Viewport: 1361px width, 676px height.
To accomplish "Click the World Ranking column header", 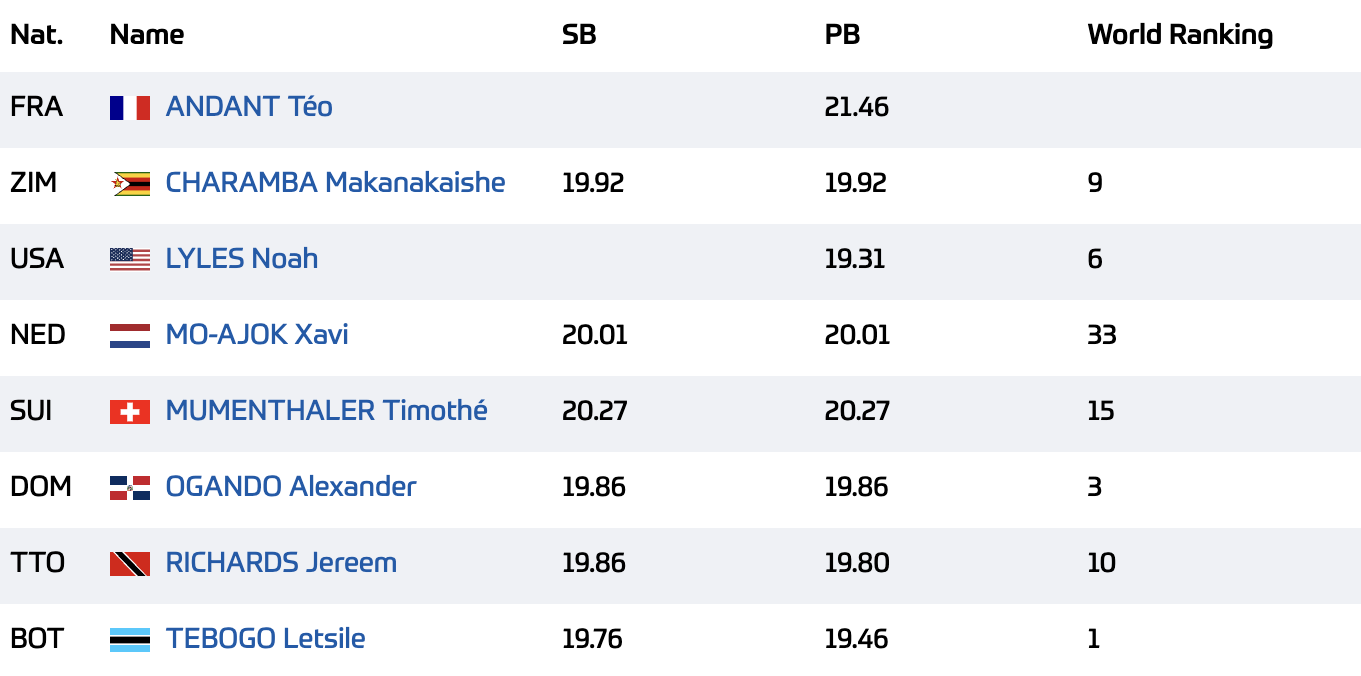I will click(1180, 35).
